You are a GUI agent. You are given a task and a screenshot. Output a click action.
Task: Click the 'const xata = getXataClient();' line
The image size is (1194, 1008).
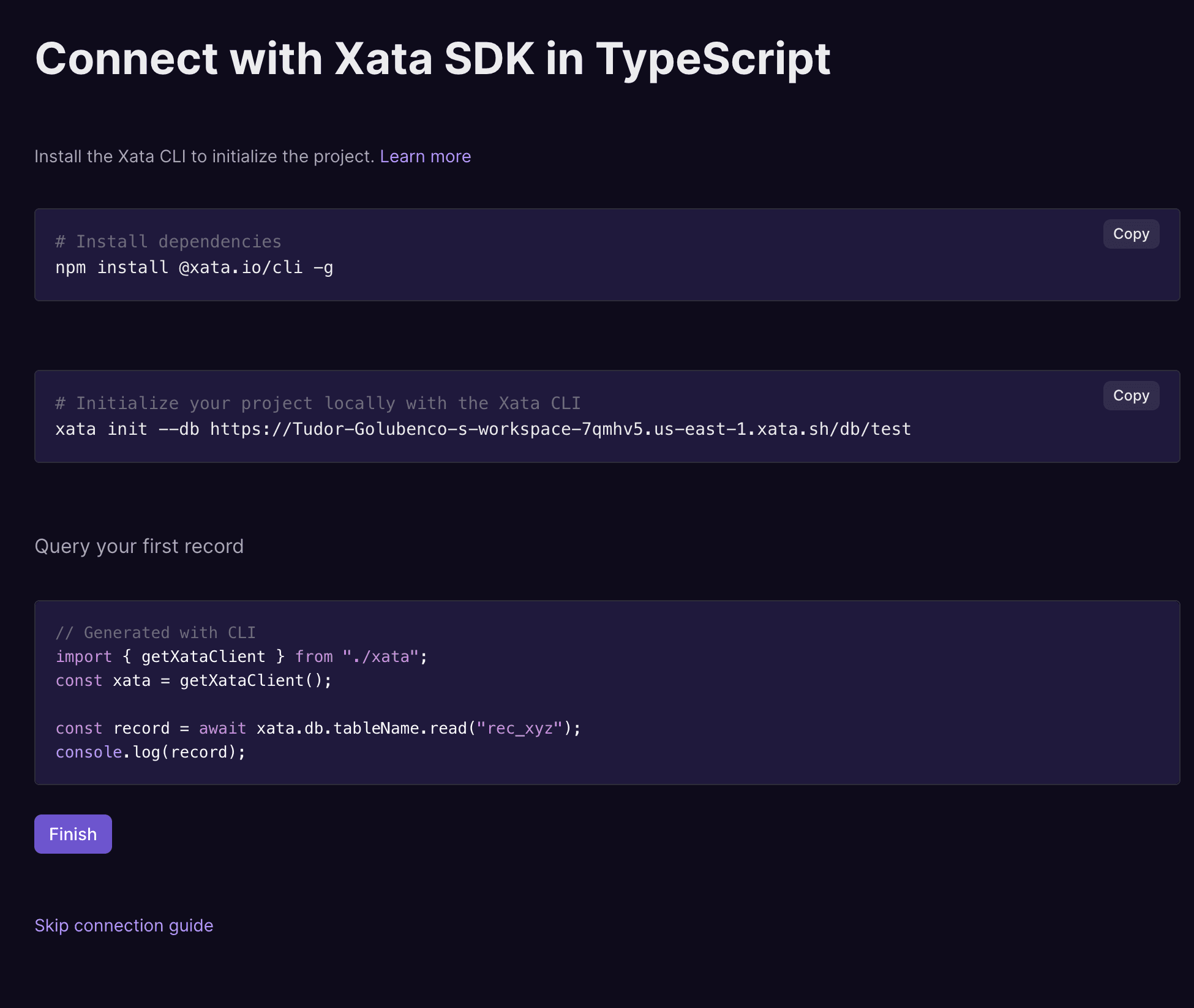193,680
